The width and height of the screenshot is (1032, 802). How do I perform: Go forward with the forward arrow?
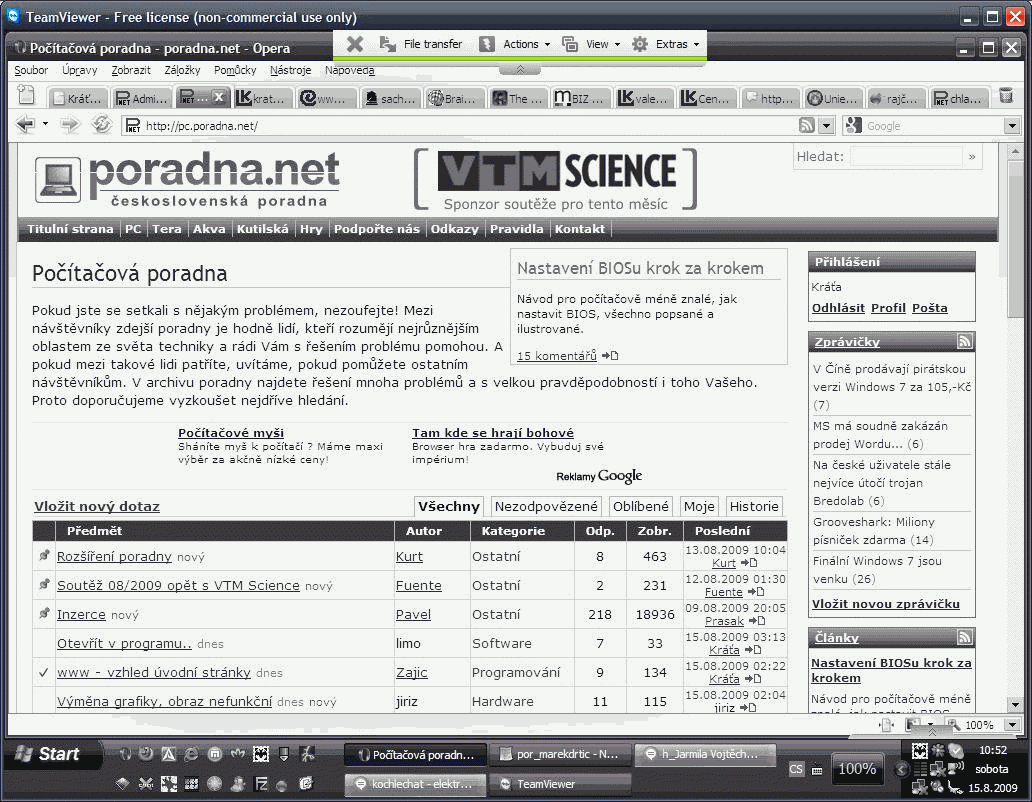point(69,124)
